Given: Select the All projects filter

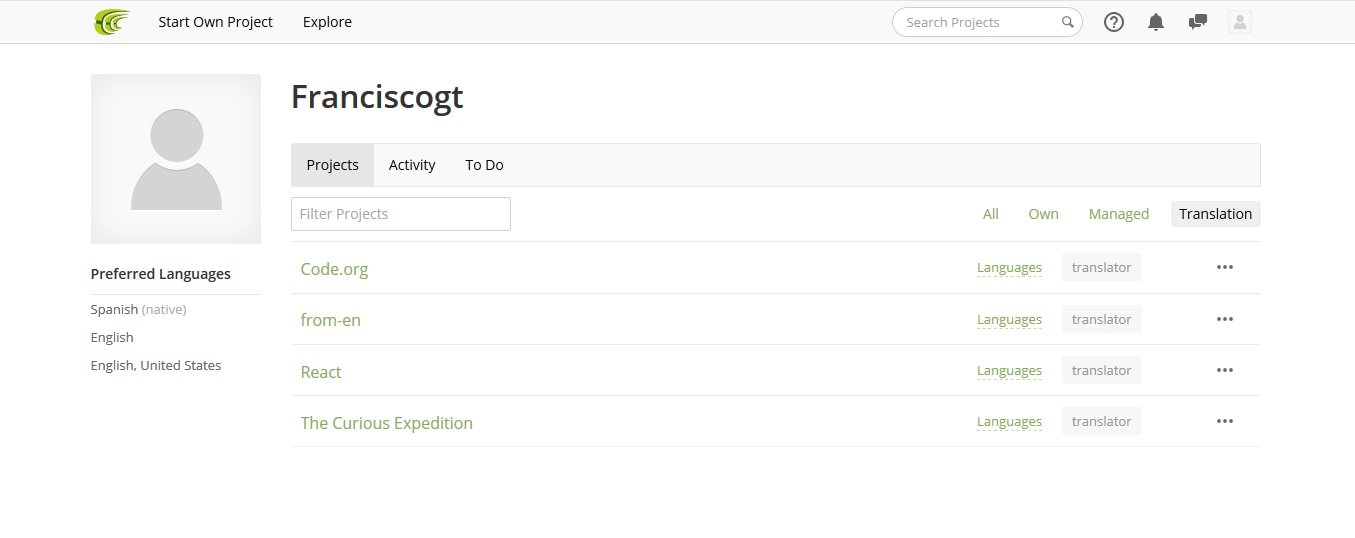Looking at the screenshot, I should (991, 214).
